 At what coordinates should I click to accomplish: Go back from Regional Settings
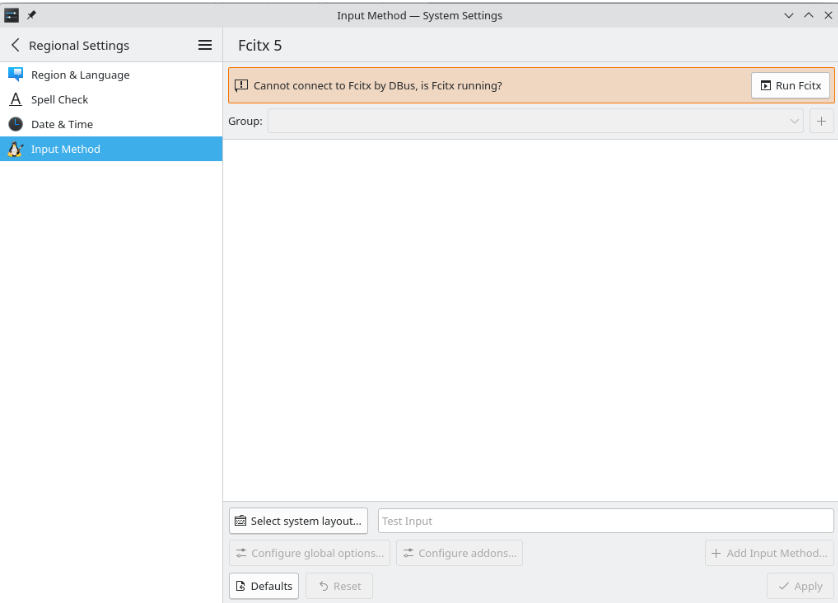coord(15,45)
